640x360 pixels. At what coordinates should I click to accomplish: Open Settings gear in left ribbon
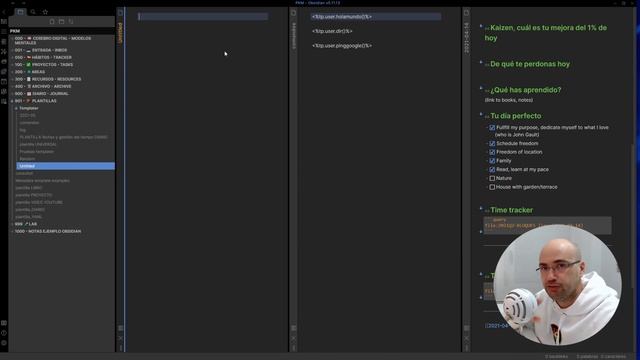tap(4, 343)
